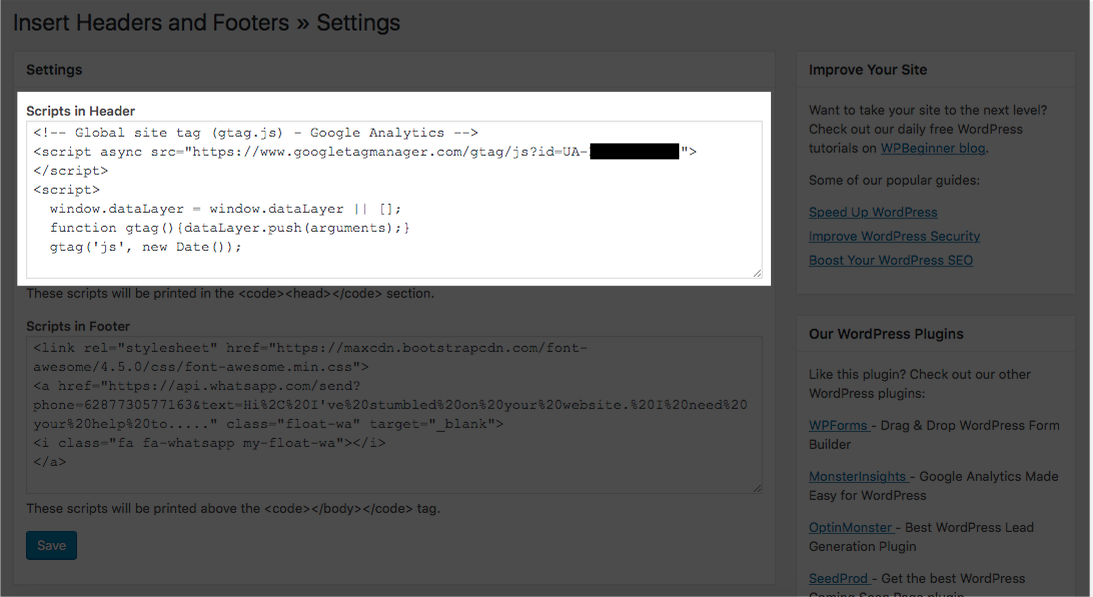Image resolution: width=1093 pixels, height=597 pixels.
Task: Open the Speed Up WordPress guide
Action: (x=873, y=212)
